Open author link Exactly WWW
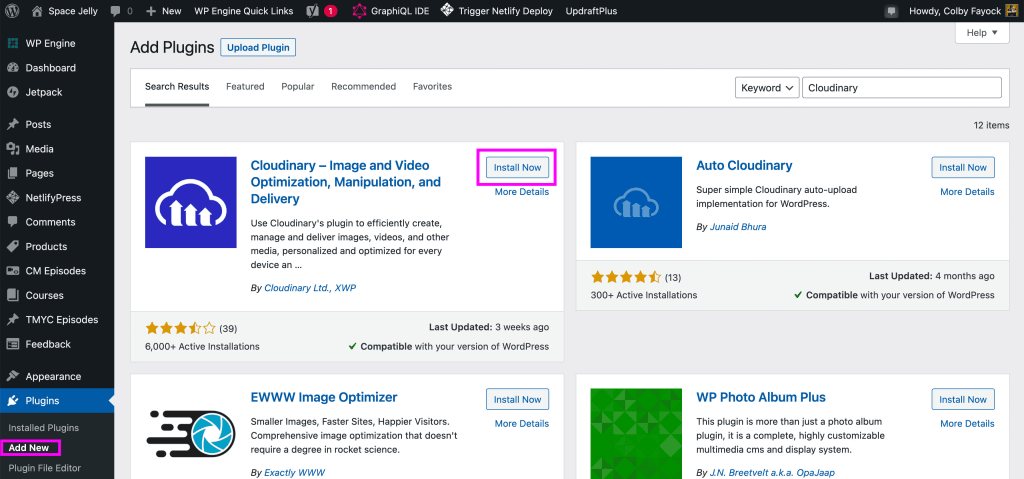The width and height of the screenshot is (1024, 479). coord(294,472)
